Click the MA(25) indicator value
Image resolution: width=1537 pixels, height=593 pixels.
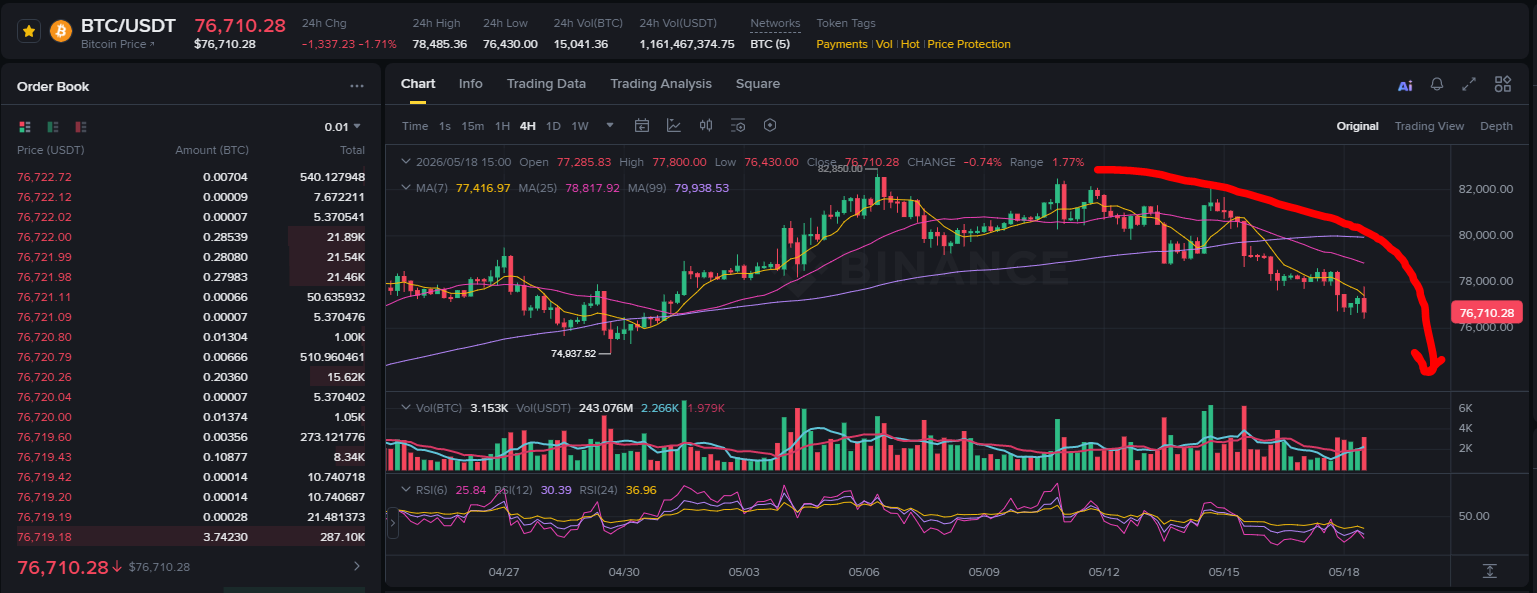[x=594, y=188]
